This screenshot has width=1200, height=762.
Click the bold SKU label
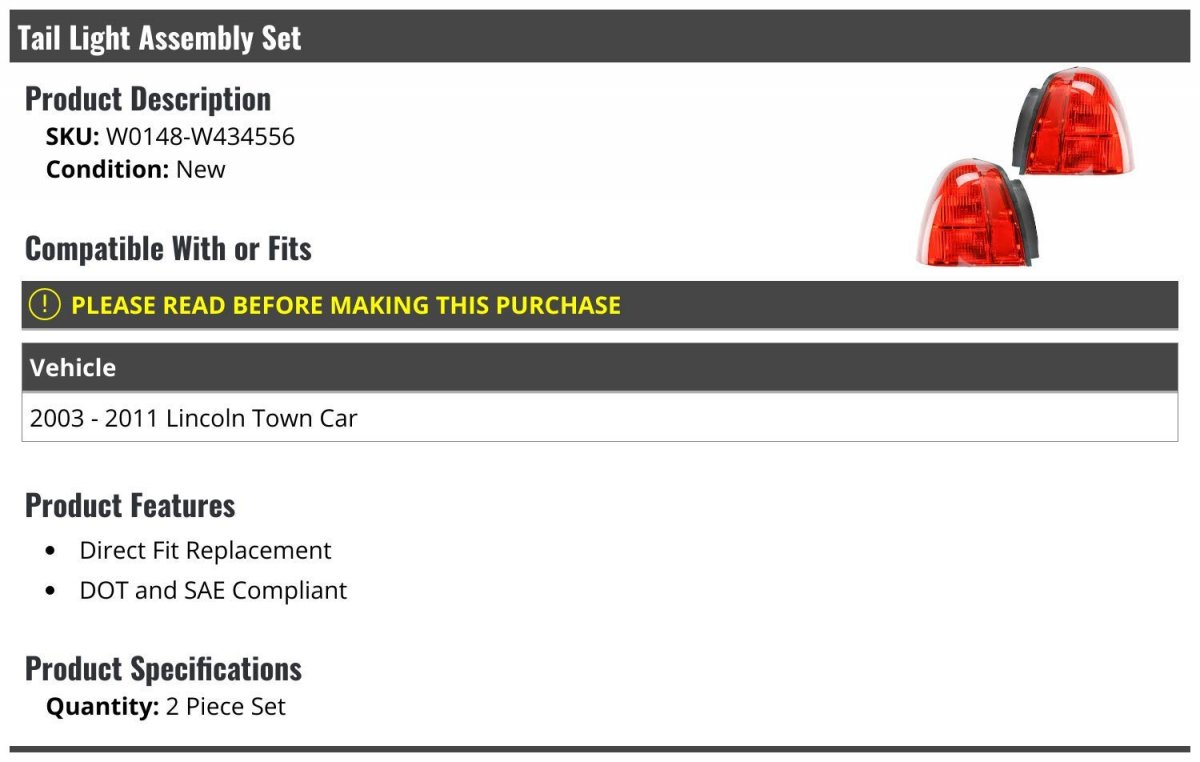coord(72,136)
